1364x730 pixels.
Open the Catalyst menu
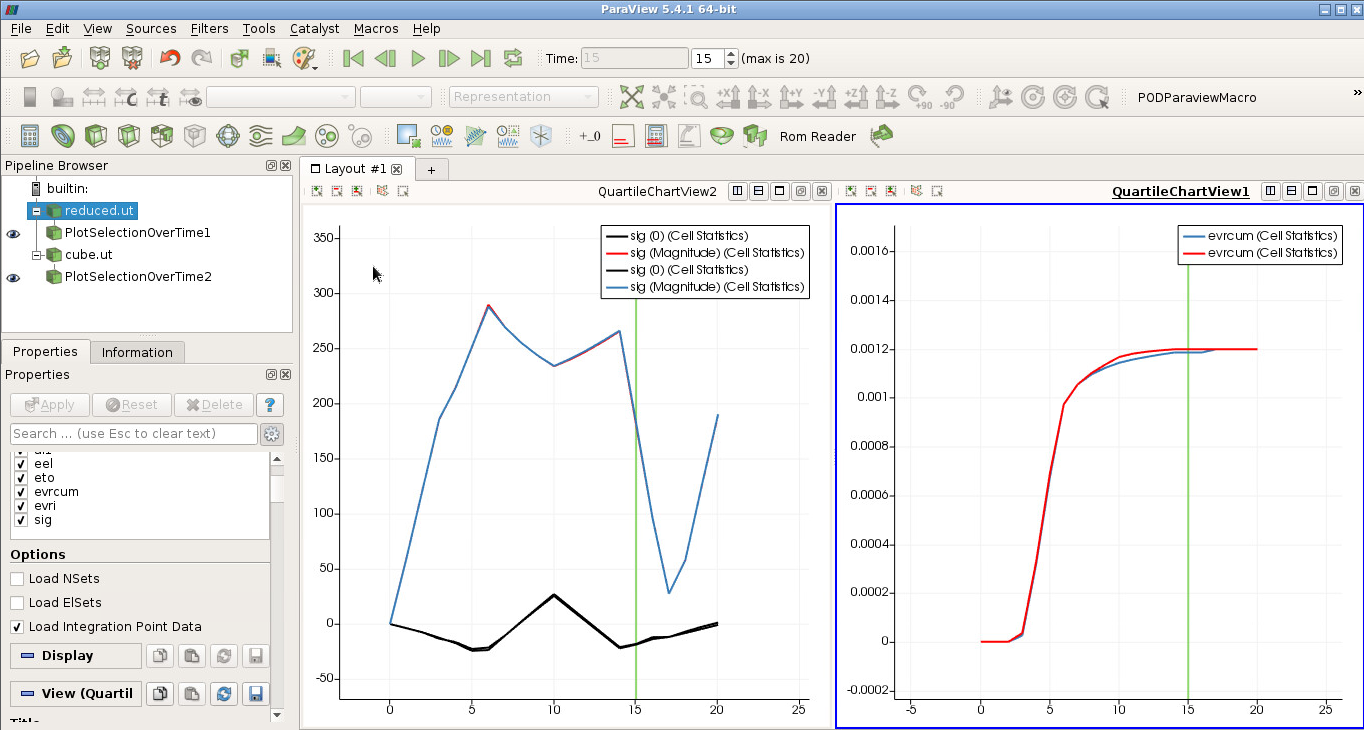315,29
